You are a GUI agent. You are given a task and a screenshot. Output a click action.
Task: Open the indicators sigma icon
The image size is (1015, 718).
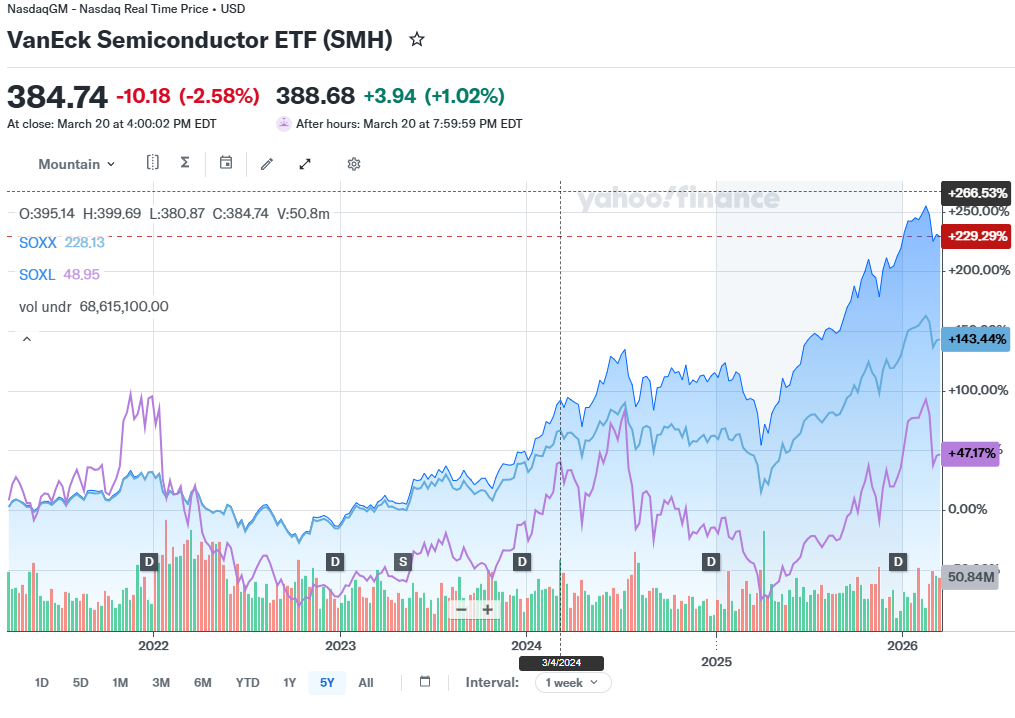point(185,163)
